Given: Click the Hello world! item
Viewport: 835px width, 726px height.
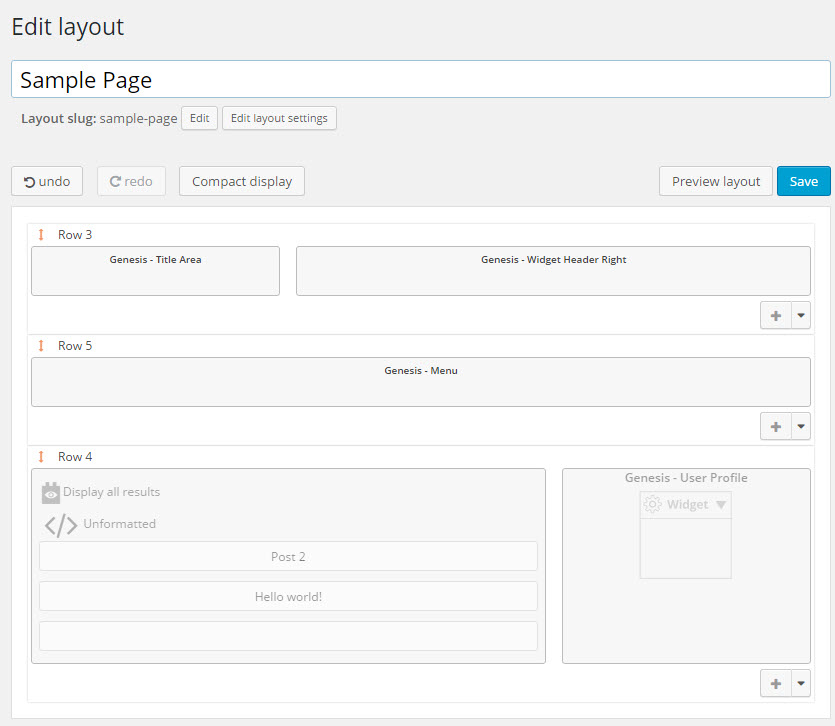Looking at the screenshot, I should click(x=288, y=597).
